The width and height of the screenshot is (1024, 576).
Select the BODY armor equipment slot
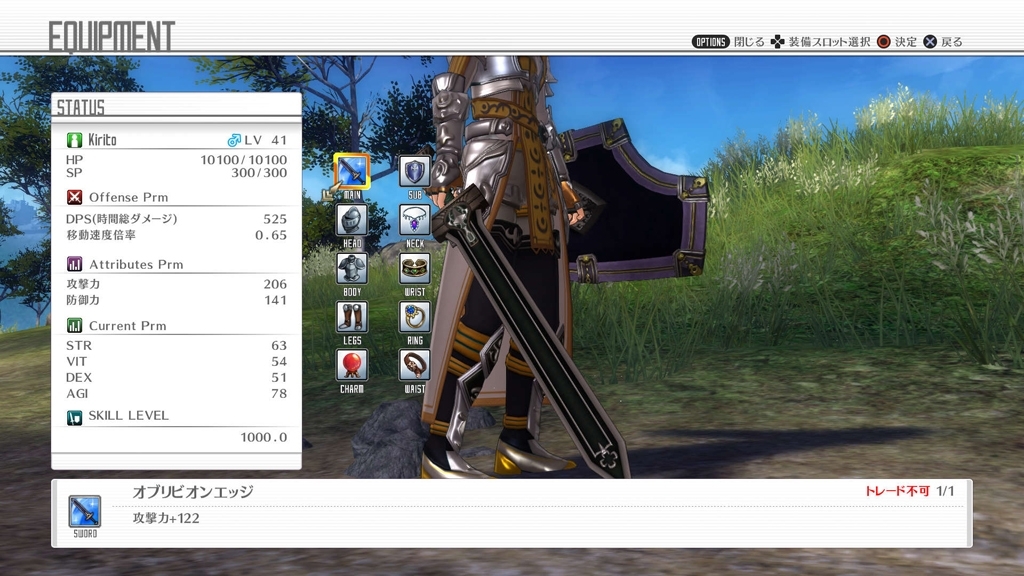[x=352, y=268]
